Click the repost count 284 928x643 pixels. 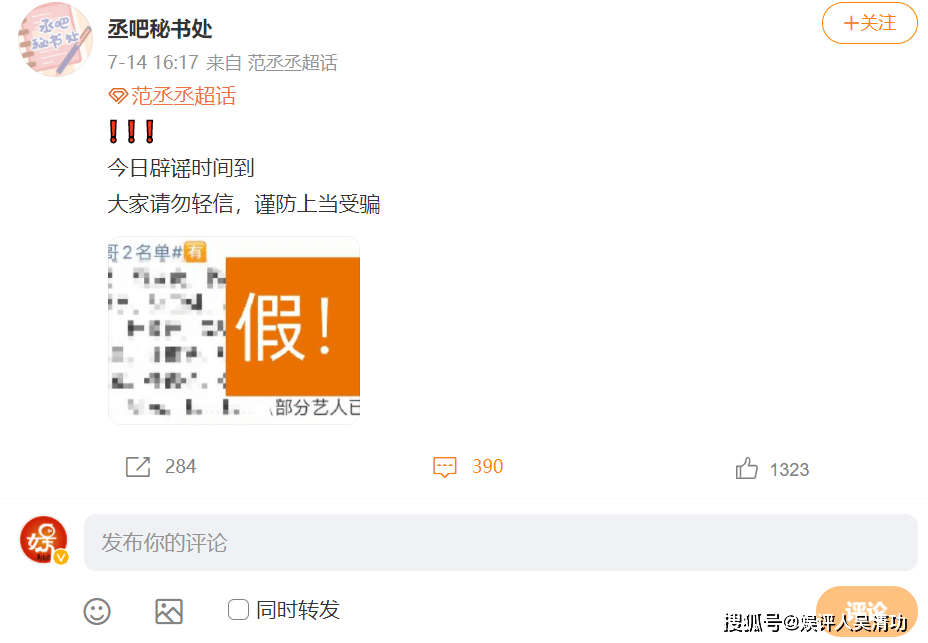pos(181,467)
